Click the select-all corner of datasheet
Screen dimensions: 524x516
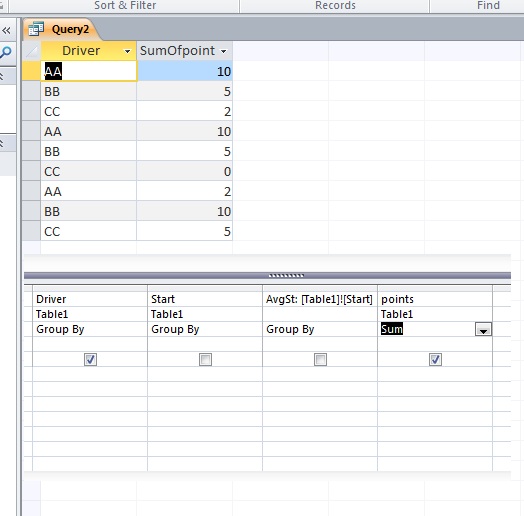point(31,51)
